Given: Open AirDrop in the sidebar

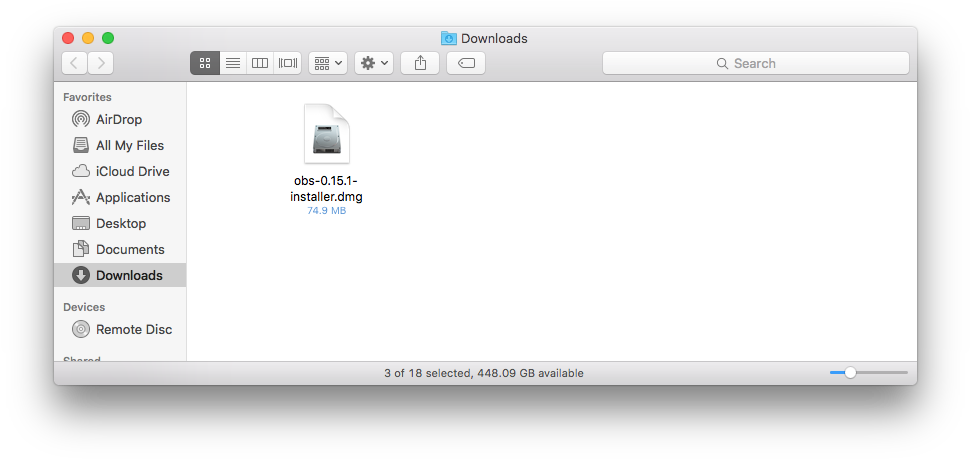Looking at the screenshot, I should coord(119,119).
